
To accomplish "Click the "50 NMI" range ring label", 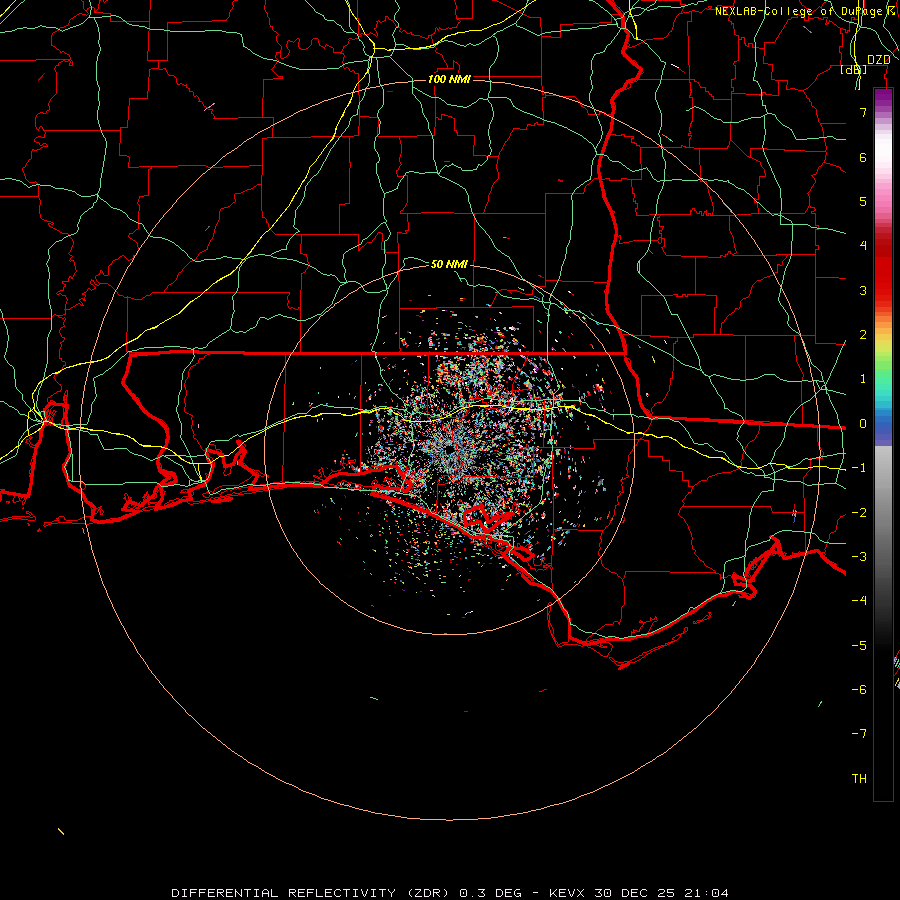I will coord(449,264).
